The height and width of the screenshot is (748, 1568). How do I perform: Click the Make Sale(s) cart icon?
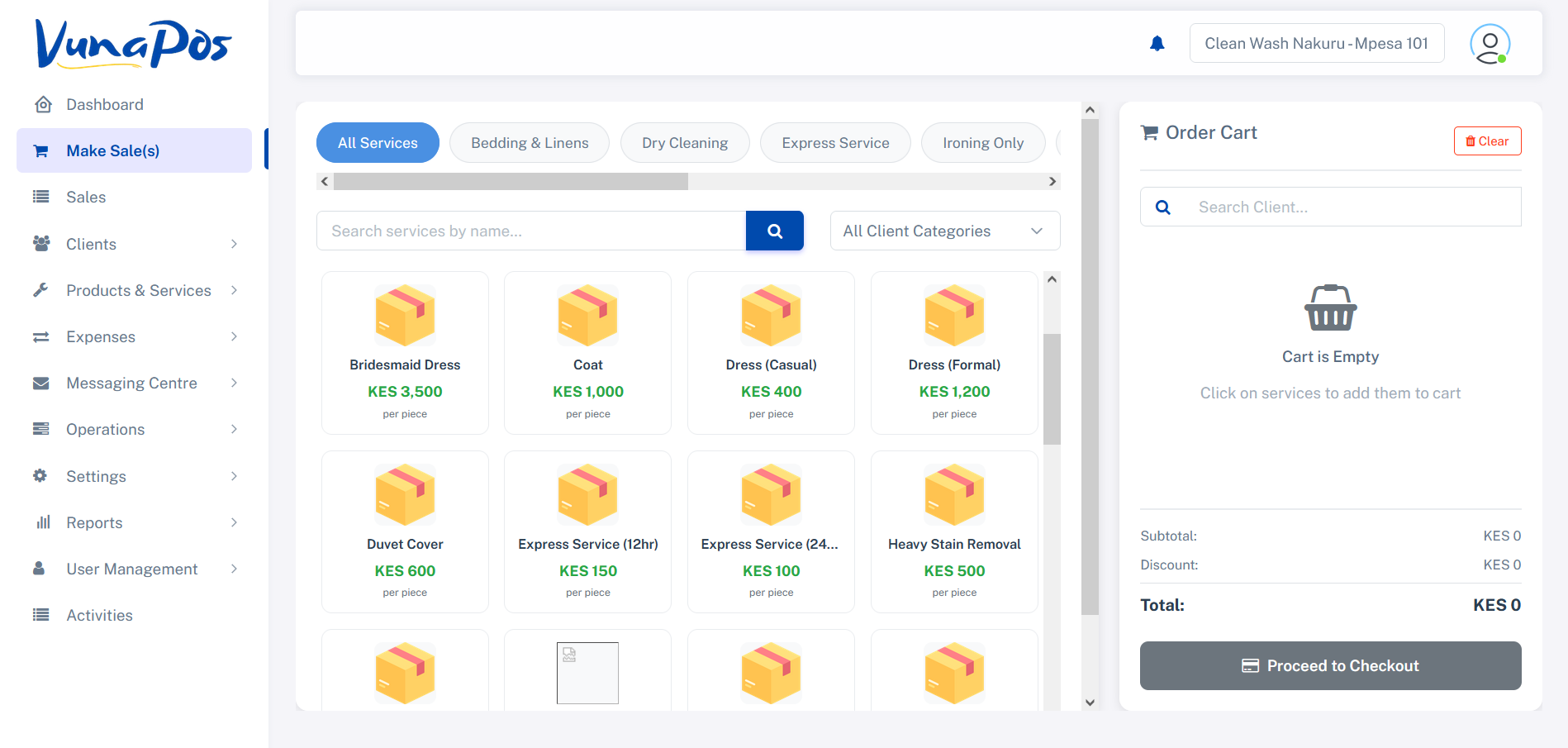(40, 150)
